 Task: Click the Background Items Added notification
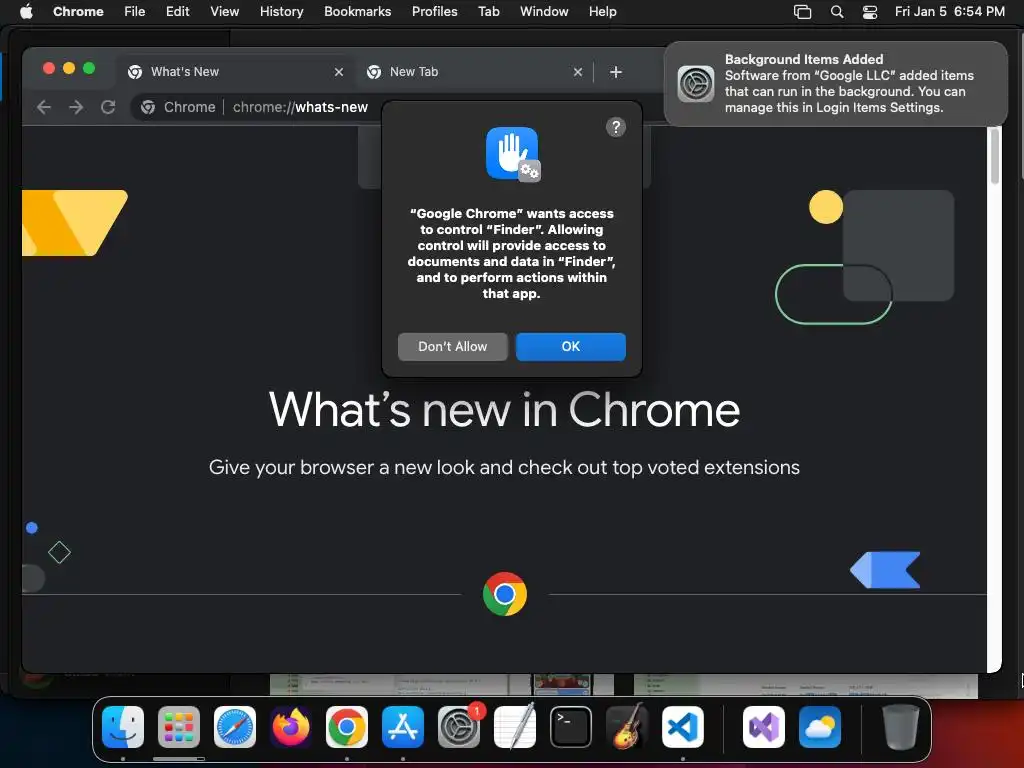coord(836,84)
